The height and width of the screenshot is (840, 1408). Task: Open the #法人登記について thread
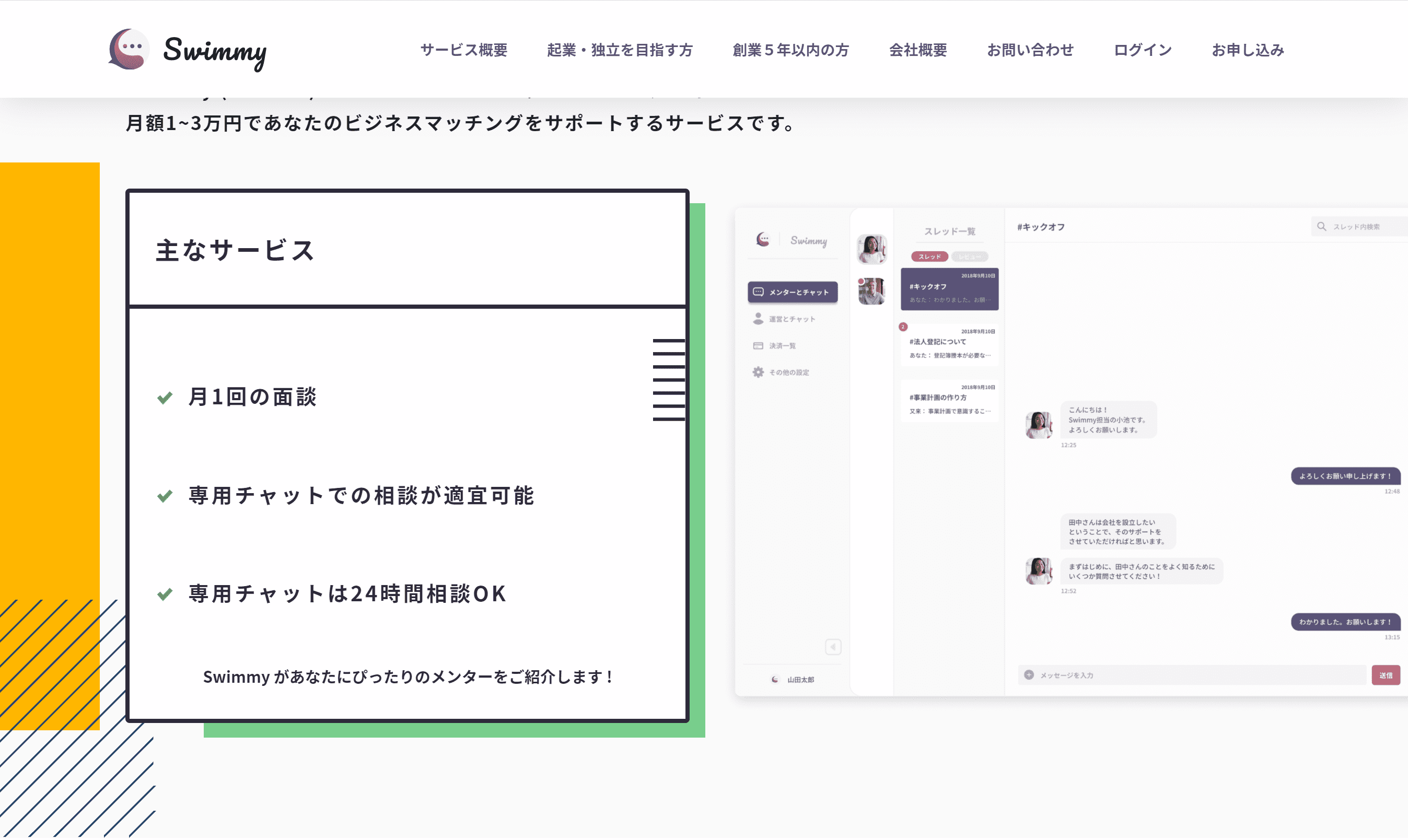tap(950, 345)
